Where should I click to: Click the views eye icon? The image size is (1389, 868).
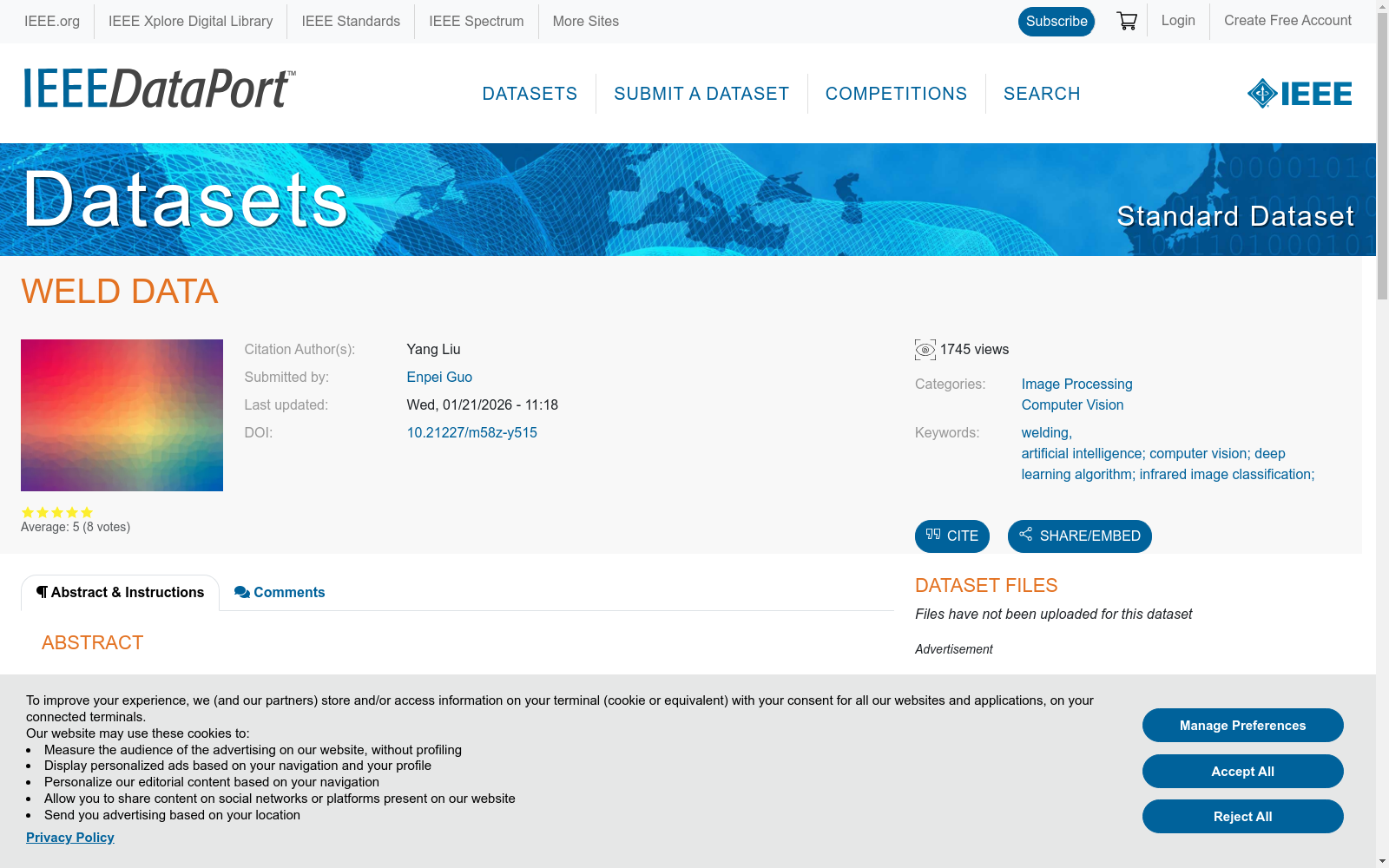tap(925, 350)
